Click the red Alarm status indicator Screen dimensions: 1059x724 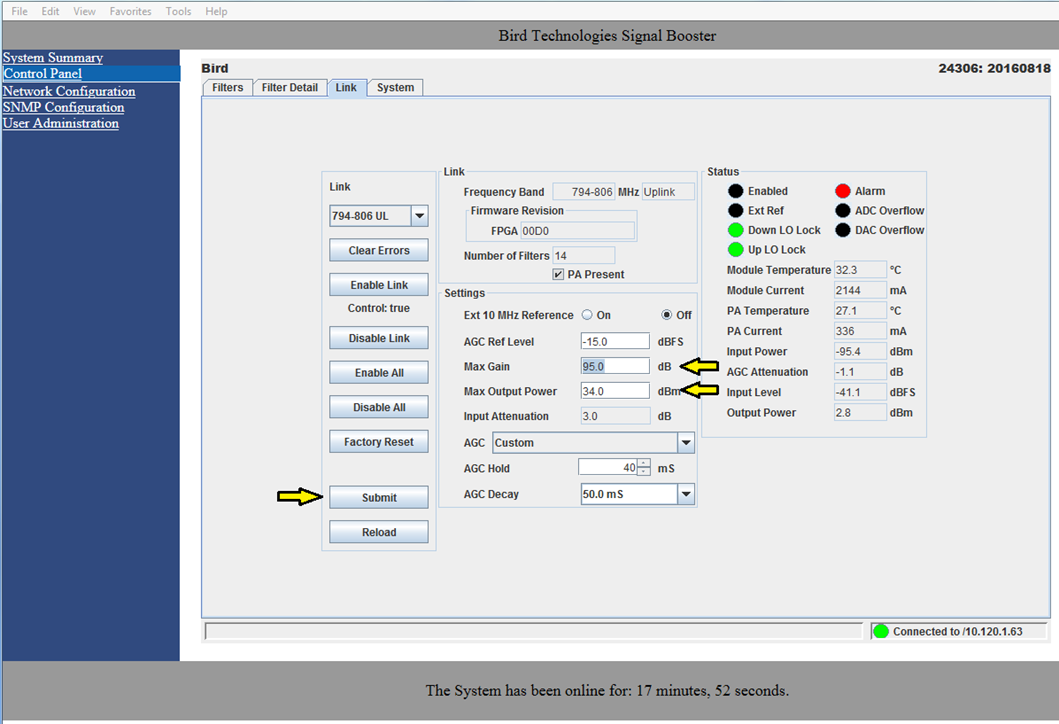click(842, 191)
